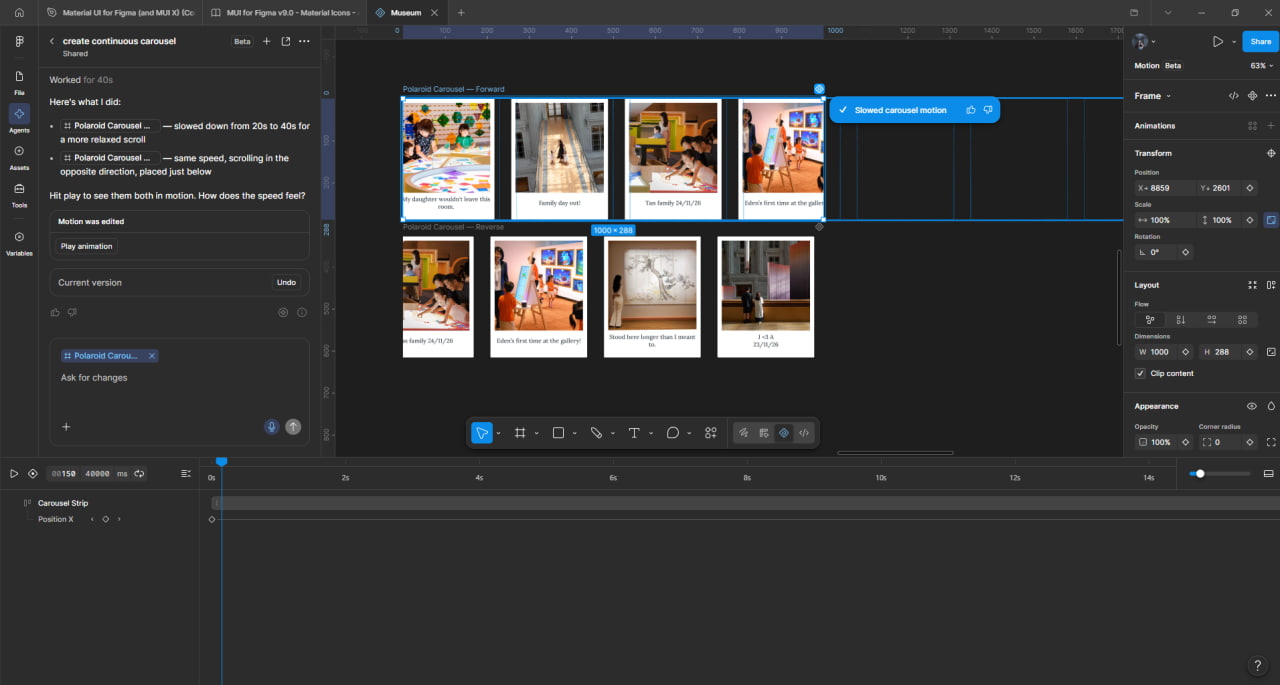Add attachment in the chat input

(66, 427)
